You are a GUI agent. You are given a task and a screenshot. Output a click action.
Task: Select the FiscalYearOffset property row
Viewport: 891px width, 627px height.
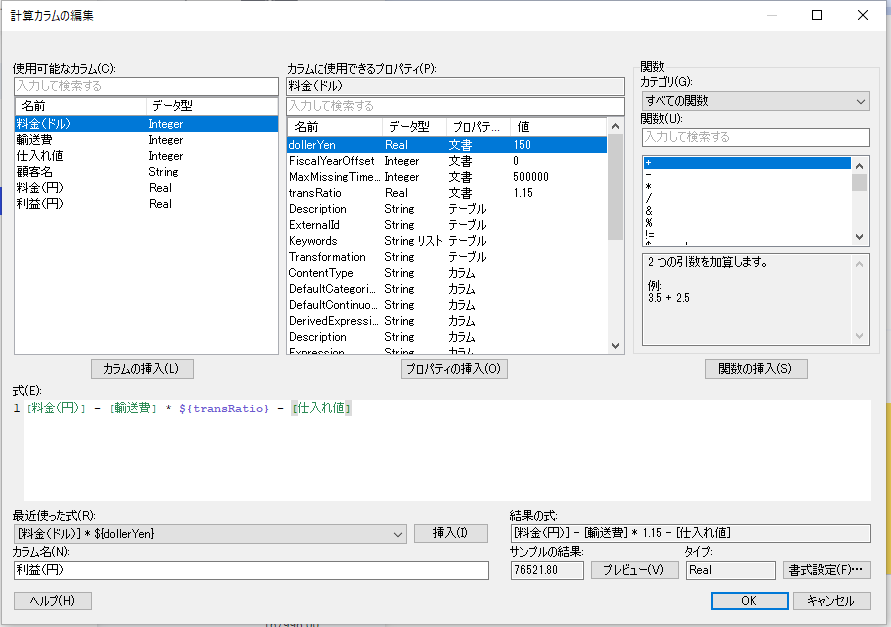pyautogui.click(x=447, y=161)
